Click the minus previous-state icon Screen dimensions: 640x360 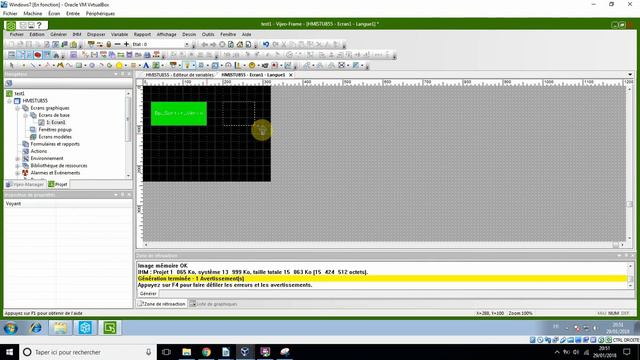118,44
